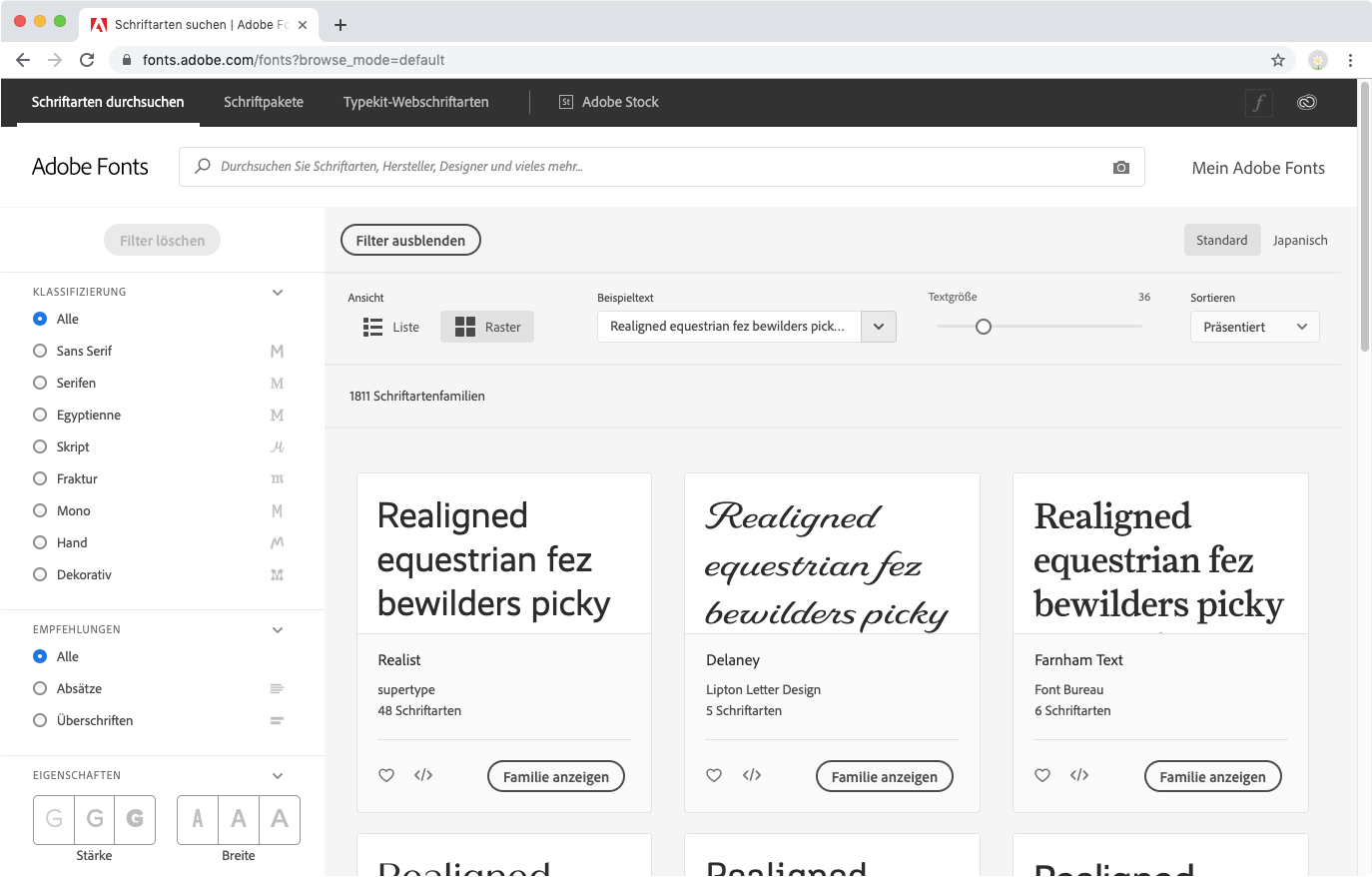Viewport: 1372px width, 877px height.
Task: Open the Schriftpakete tab
Action: pos(264,102)
